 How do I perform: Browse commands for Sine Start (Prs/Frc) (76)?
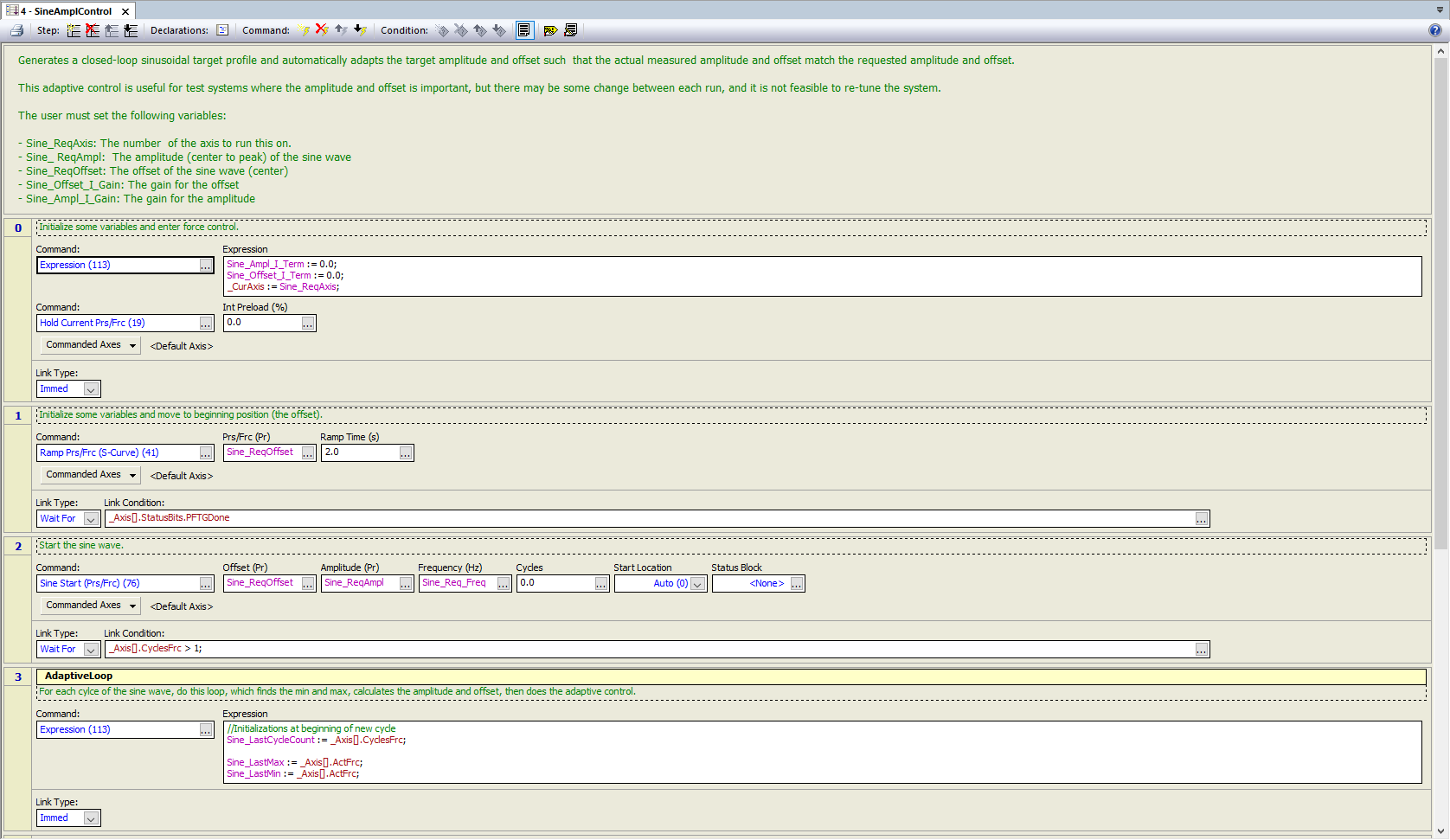[206, 584]
